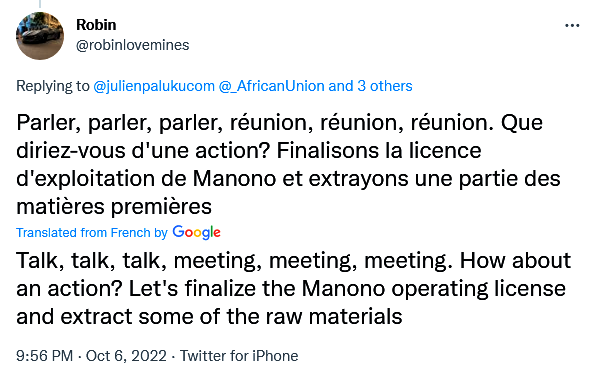Open the three-dot more options menu
The height and width of the screenshot is (382, 598).
coord(572,26)
